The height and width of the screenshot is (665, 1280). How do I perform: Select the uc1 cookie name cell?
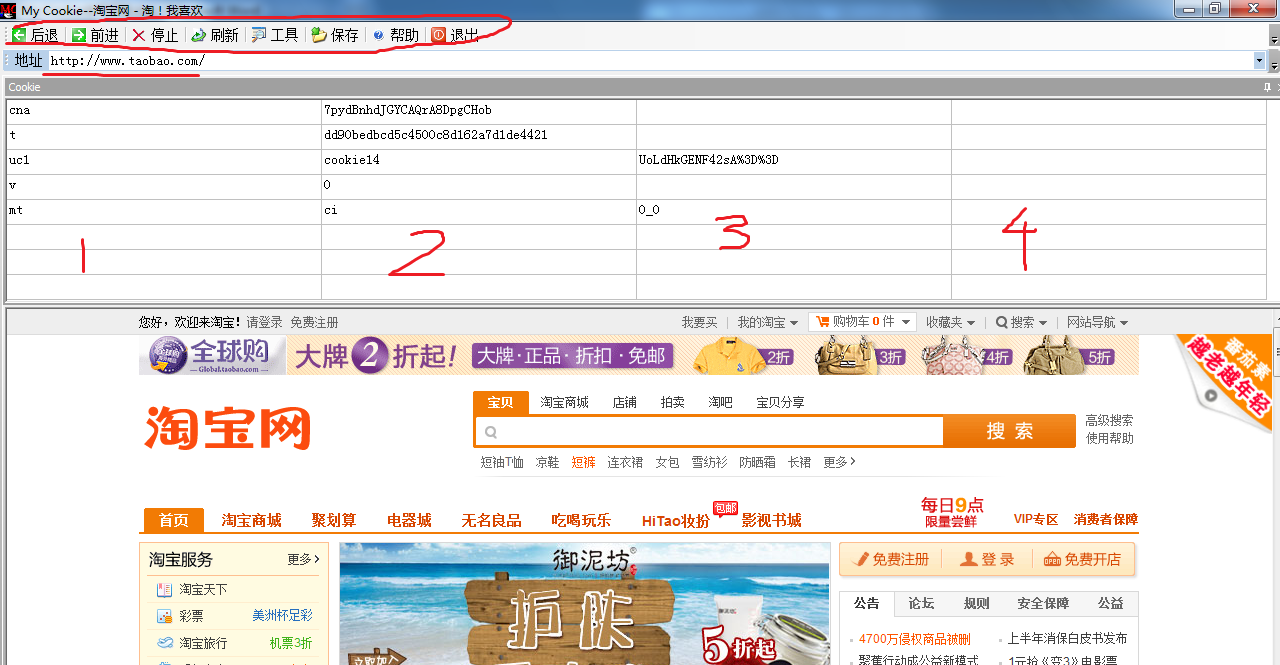(164, 160)
